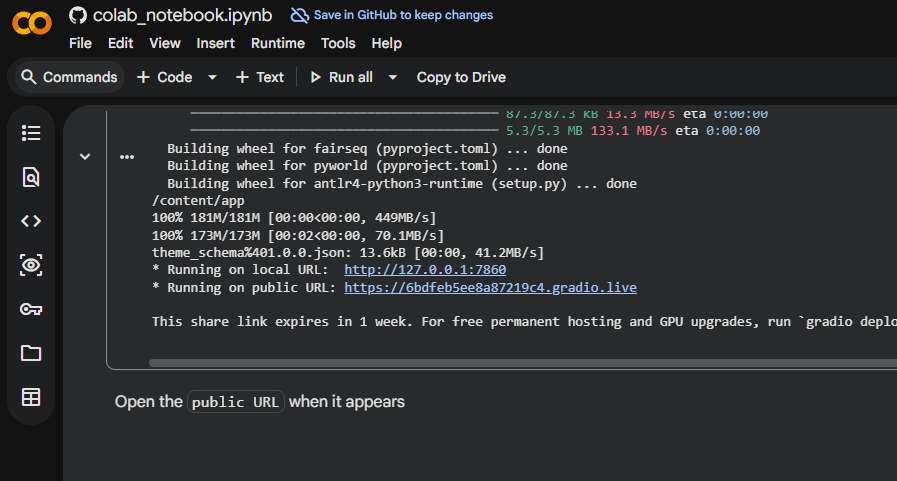Open the Commands search box
This screenshot has height=481, width=897.
coord(68,77)
